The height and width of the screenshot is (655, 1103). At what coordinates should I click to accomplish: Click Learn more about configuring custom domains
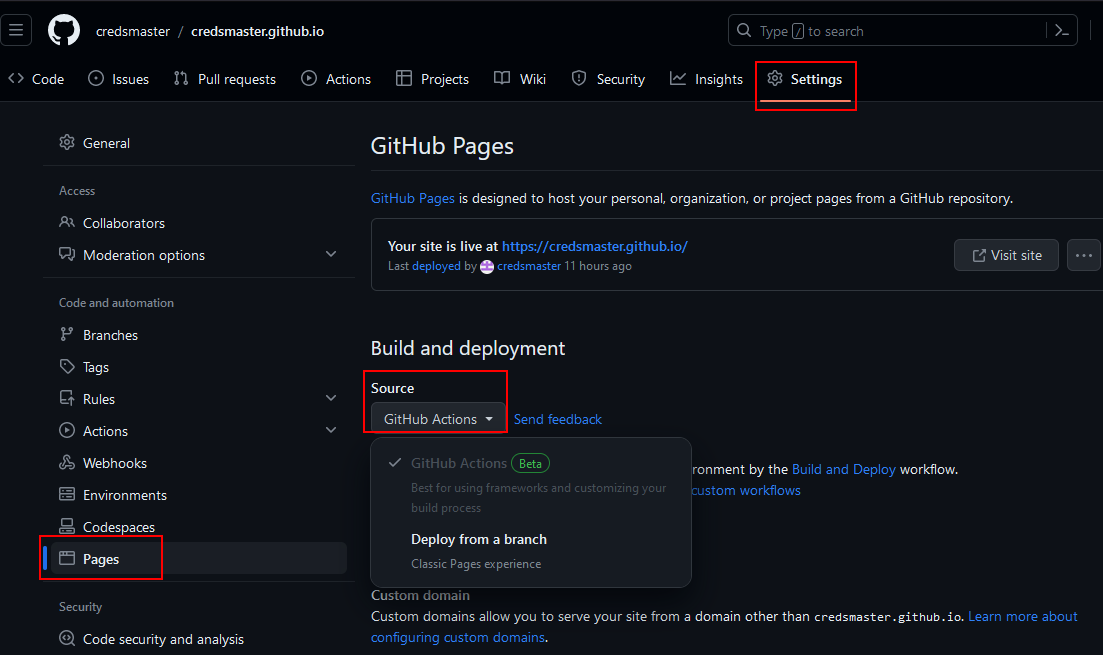1023,616
